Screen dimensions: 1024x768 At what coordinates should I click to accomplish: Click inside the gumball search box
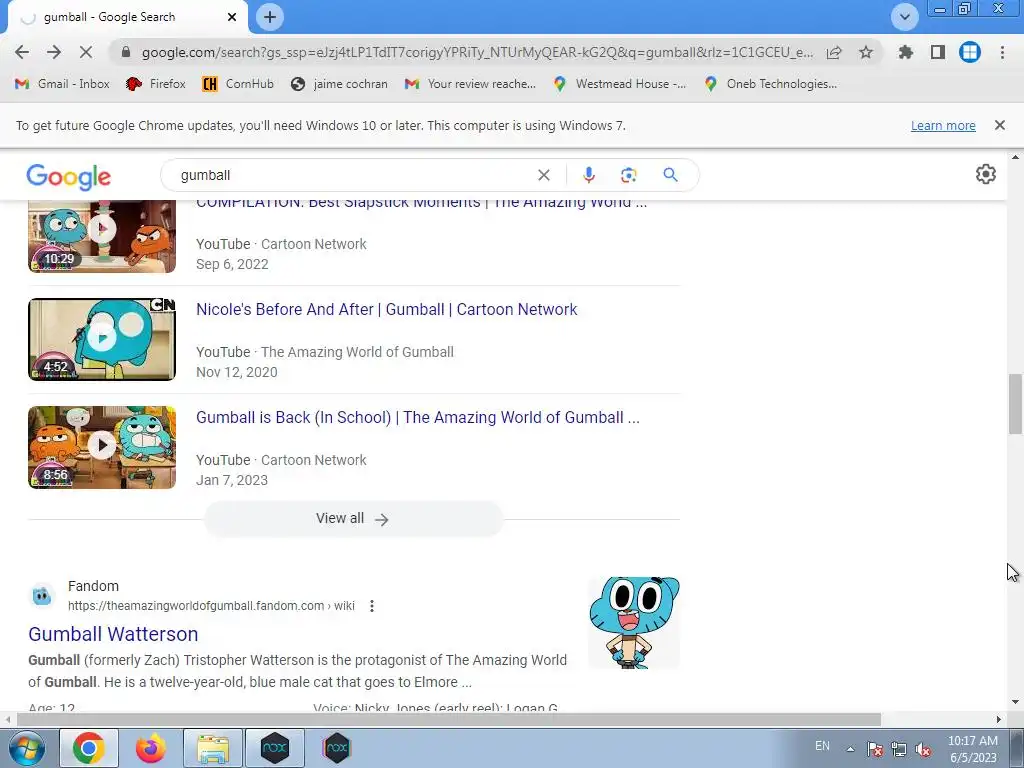point(353,175)
